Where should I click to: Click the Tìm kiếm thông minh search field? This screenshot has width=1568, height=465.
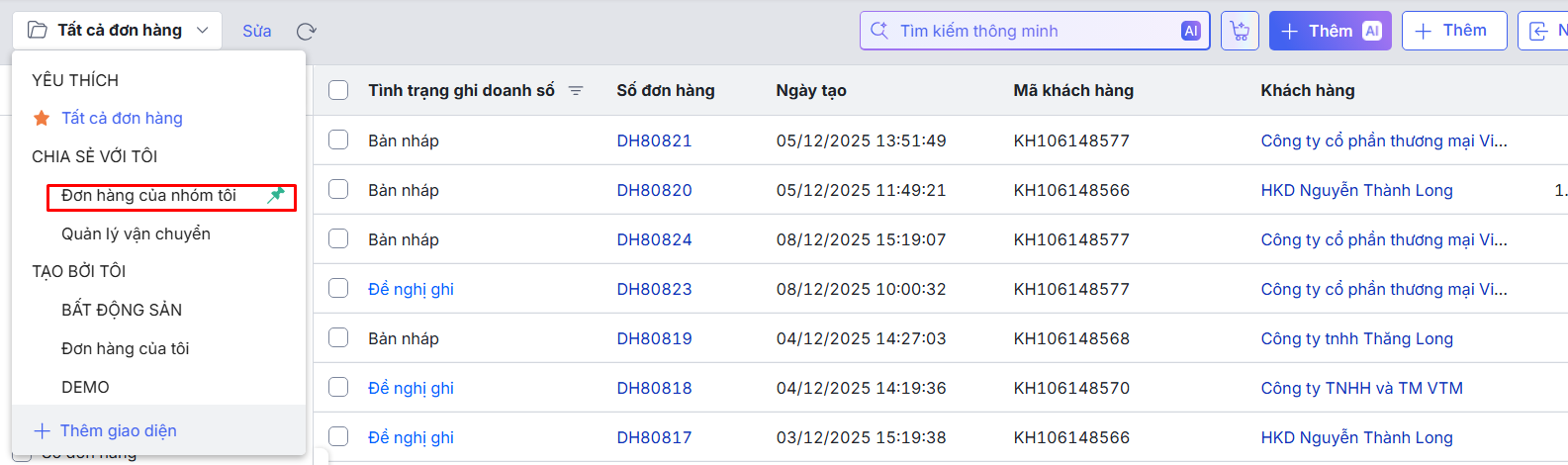[x=1029, y=32]
